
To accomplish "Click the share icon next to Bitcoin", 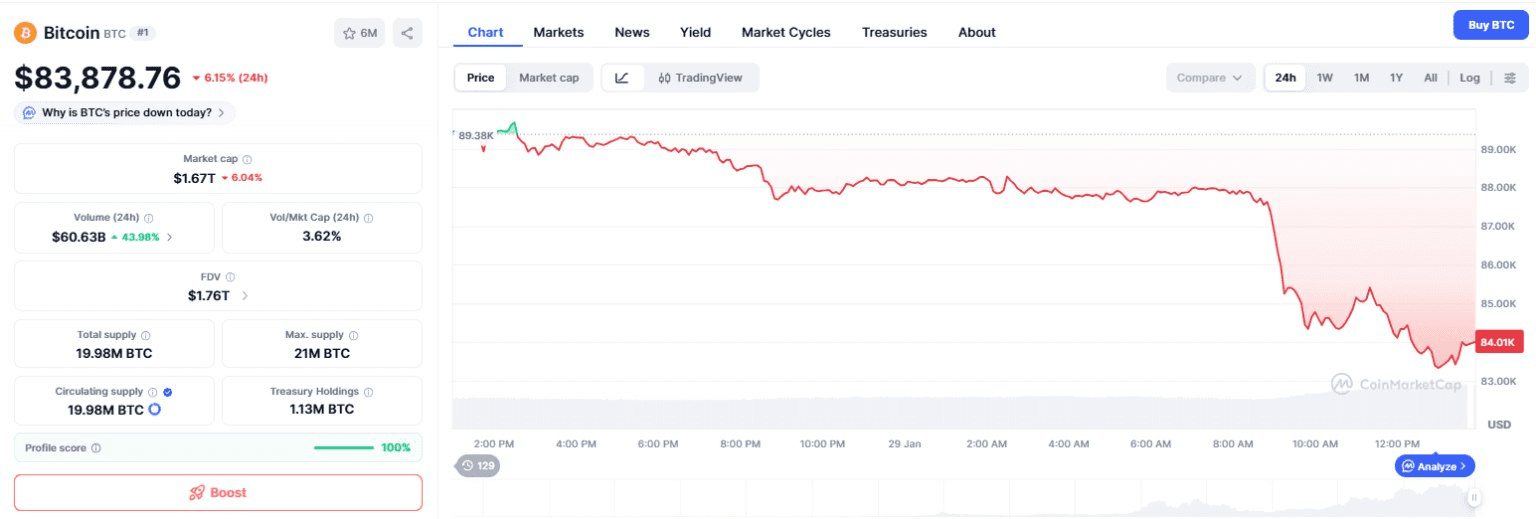I will (x=407, y=33).
